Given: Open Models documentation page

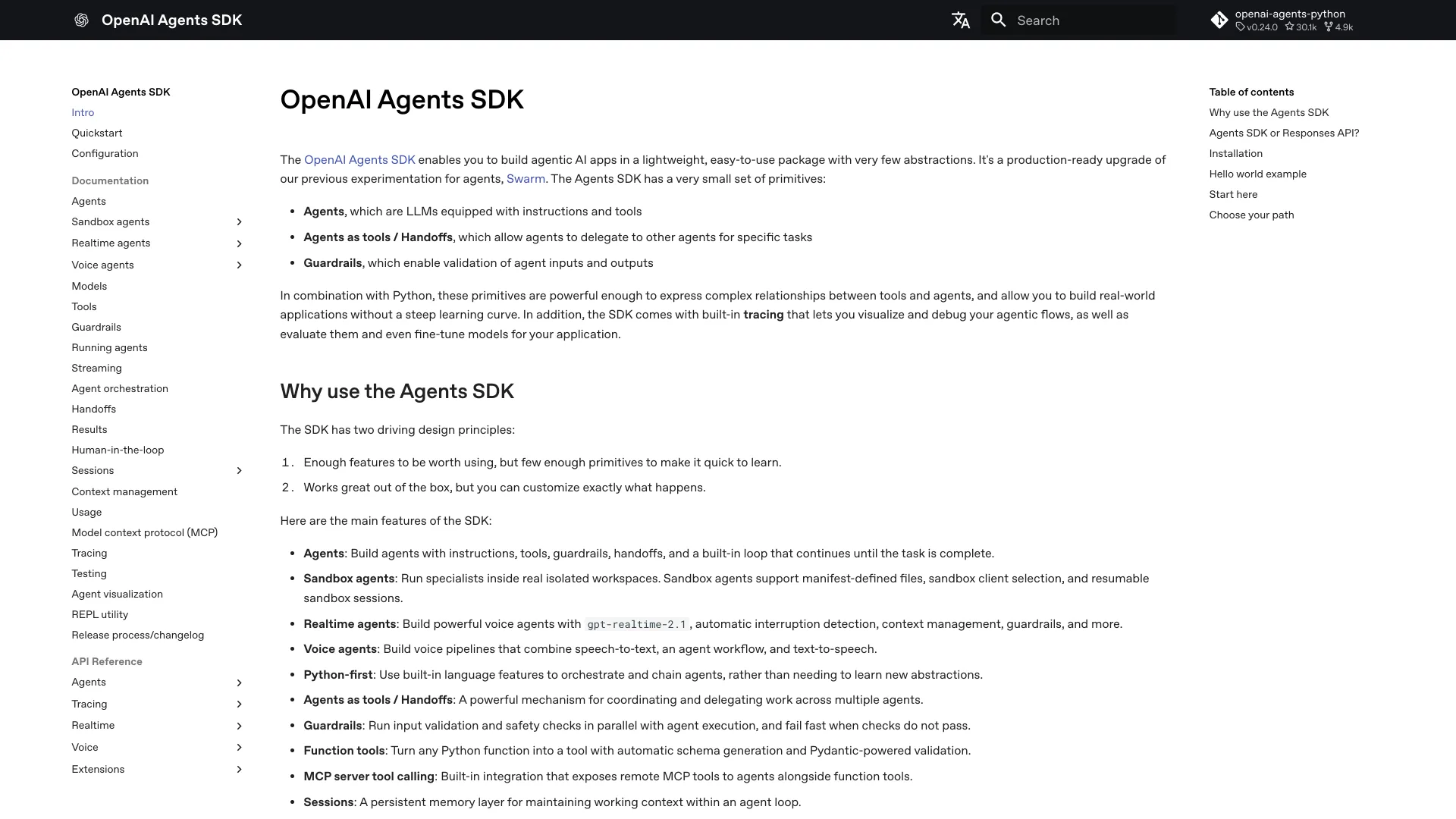Looking at the screenshot, I should tap(89, 286).
